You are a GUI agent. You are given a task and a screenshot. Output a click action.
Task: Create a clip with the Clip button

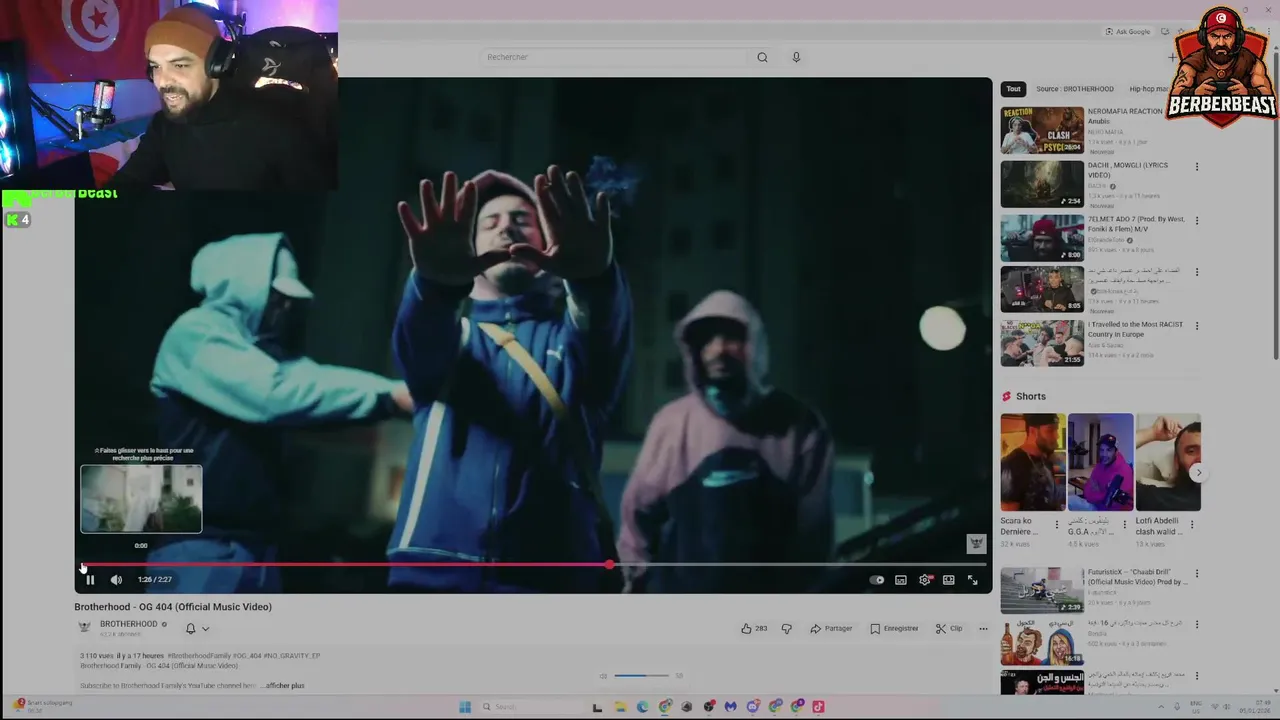(949, 629)
